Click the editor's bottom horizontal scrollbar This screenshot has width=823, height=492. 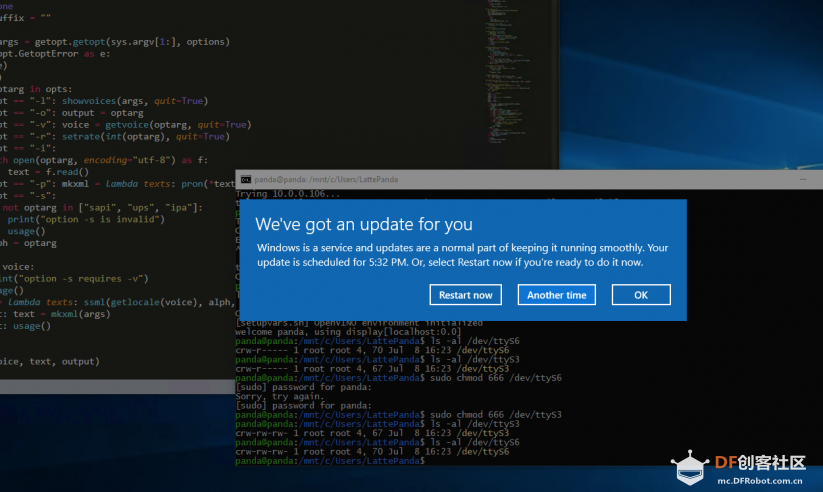(x=118, y=386)
